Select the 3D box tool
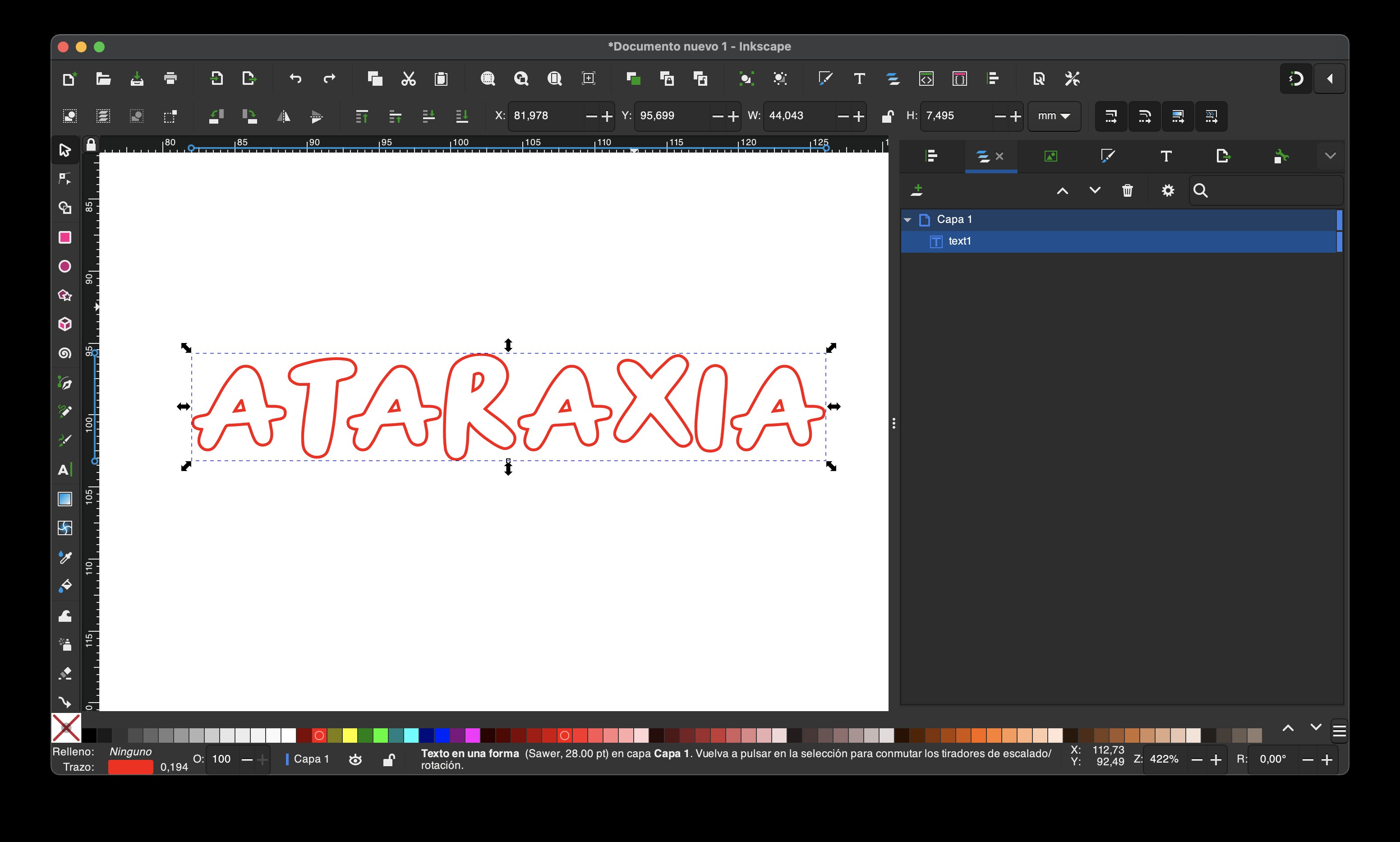Viewport: 1400px width, 842px height. pyautogui.click(x=64, y=324)
